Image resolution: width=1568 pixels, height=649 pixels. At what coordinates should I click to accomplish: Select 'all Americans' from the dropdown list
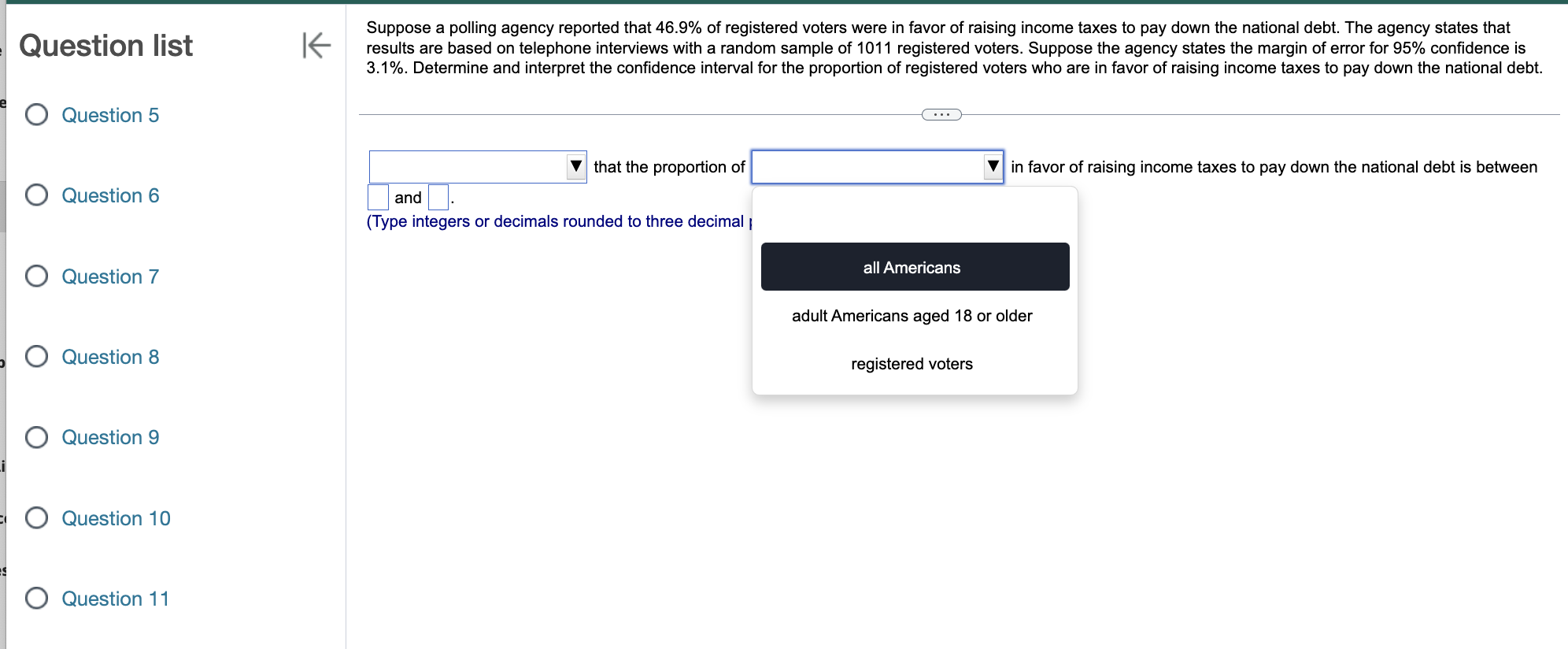(x=912, y=267)
